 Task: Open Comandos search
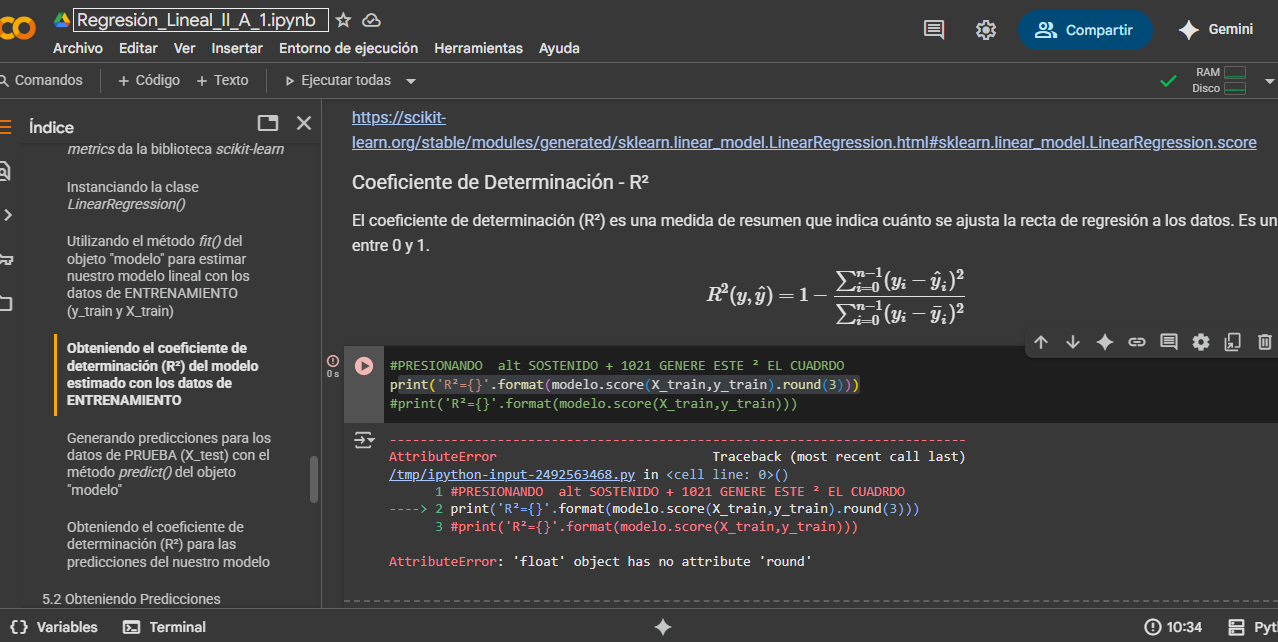[x=42, y=80]
